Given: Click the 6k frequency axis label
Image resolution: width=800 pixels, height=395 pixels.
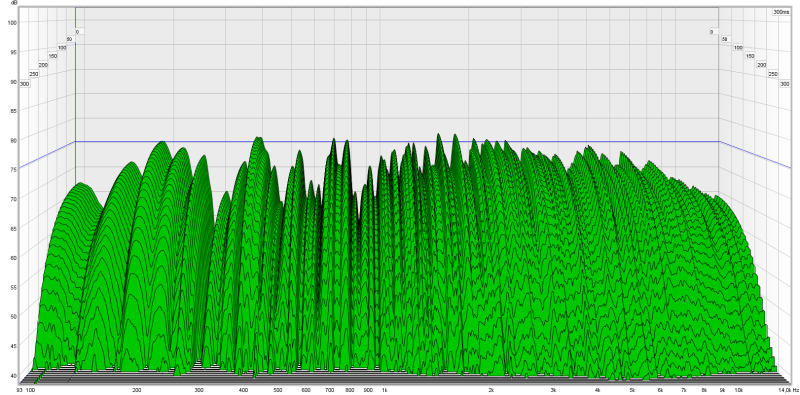Looking at the screenshot, I should click(660, 390).
